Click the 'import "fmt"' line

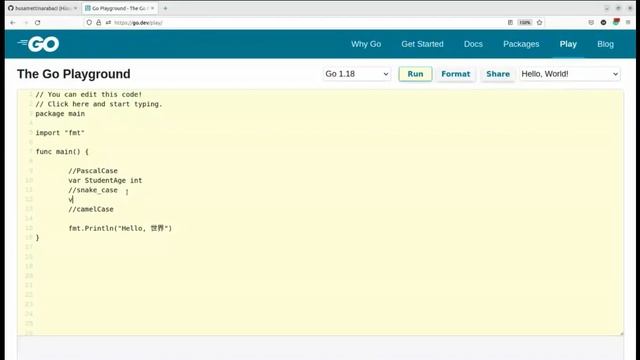click(x=60, y=133)
